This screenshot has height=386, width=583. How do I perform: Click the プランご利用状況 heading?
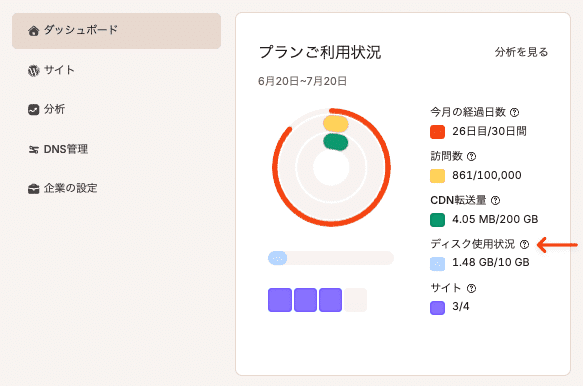(320, 52)
